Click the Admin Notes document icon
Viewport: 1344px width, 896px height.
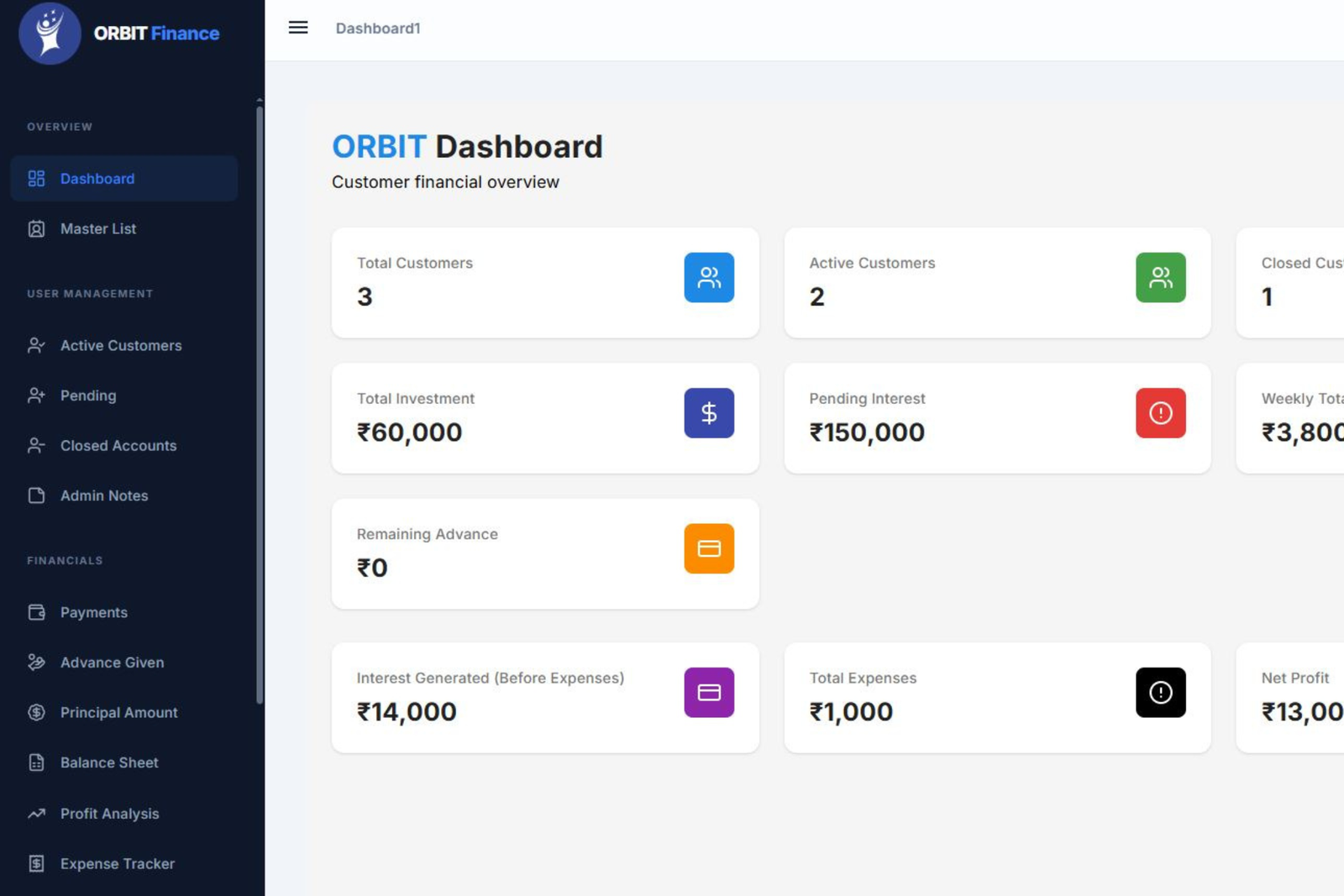36,495
